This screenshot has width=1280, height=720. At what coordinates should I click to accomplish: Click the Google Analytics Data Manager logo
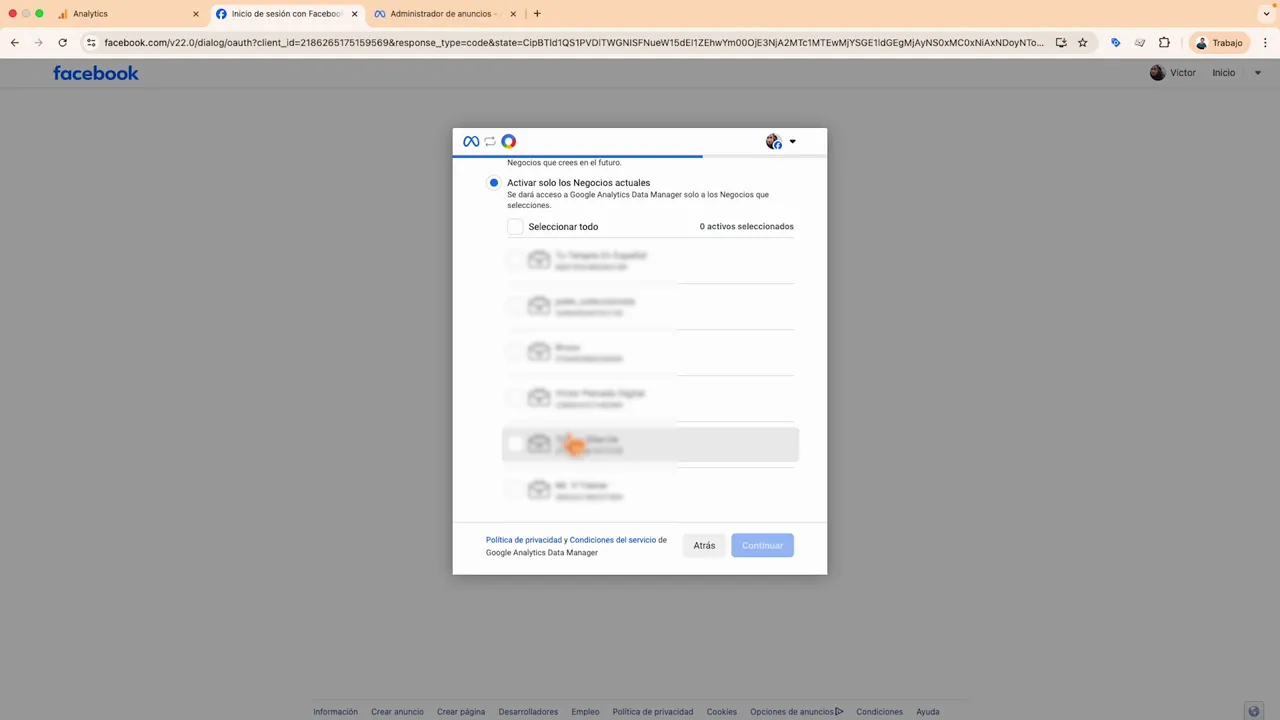pos(509,142)
